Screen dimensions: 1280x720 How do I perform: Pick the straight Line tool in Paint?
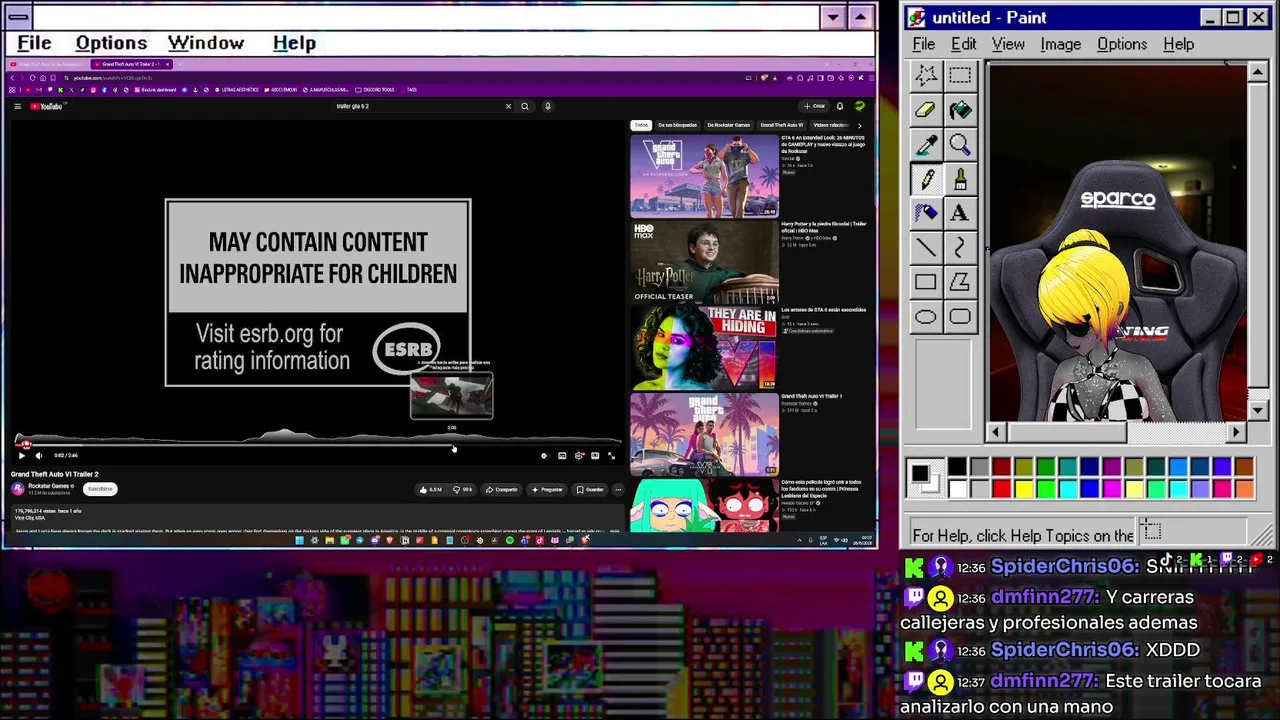tap(925, 248)
